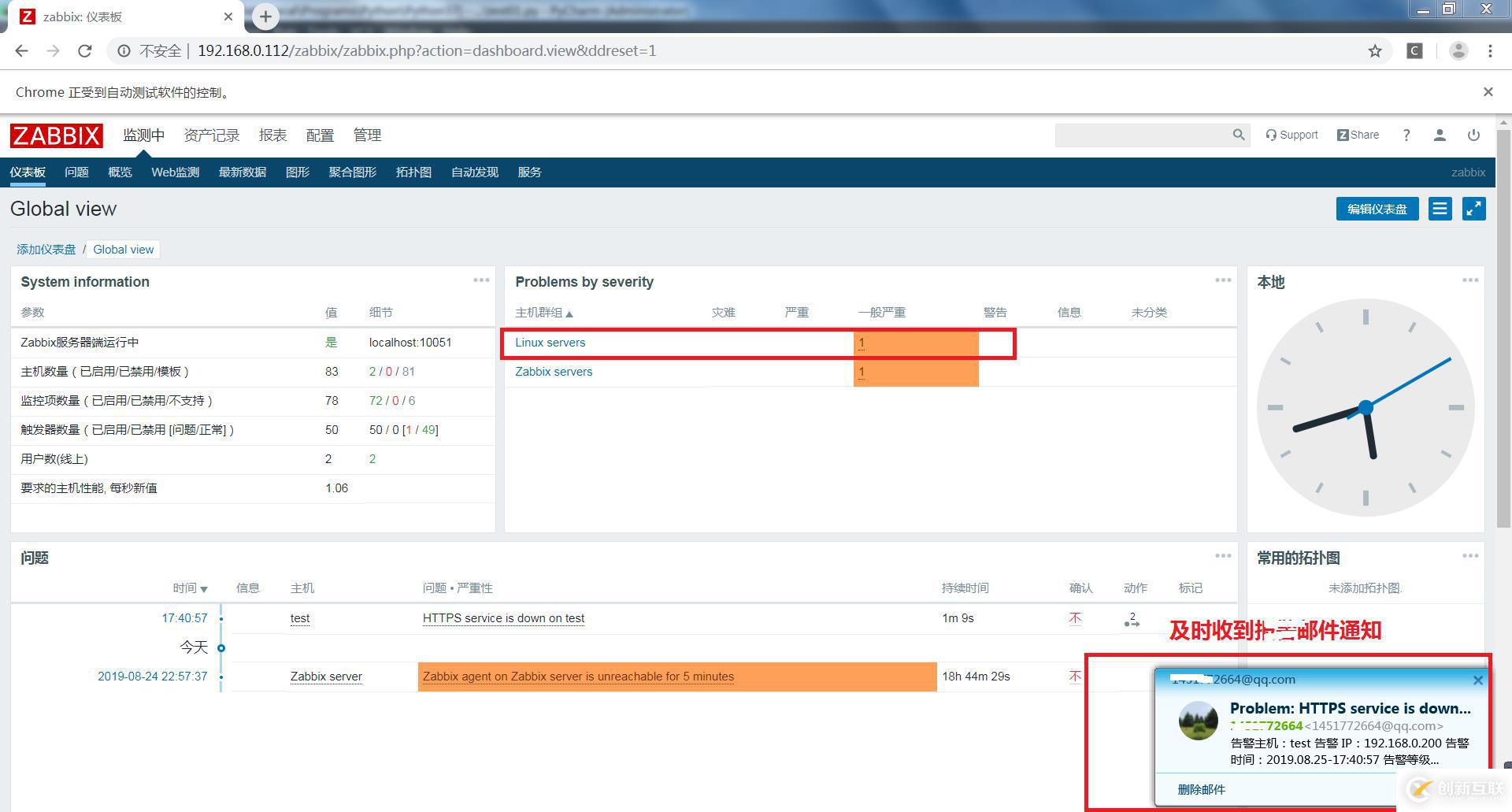Open Zabbix agent unreachable problem

(578, 677)
